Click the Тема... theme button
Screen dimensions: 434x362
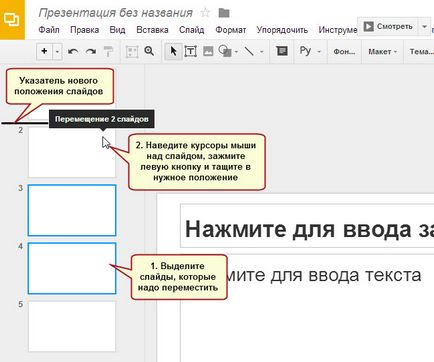421,52
